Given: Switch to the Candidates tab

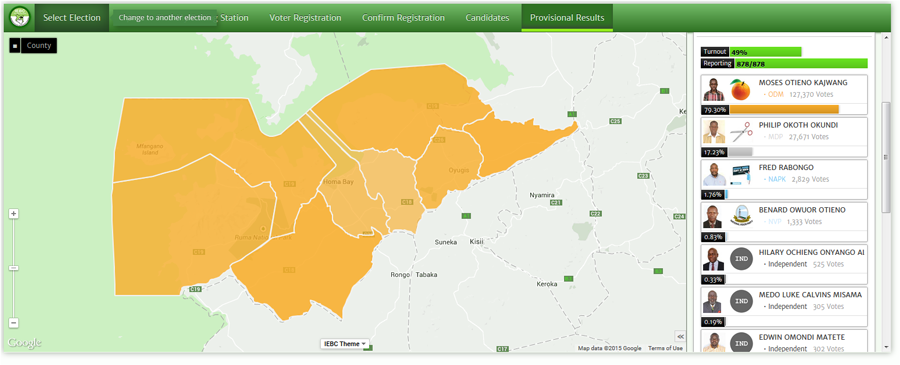Looking at the screenshot, I should point(487,18).
